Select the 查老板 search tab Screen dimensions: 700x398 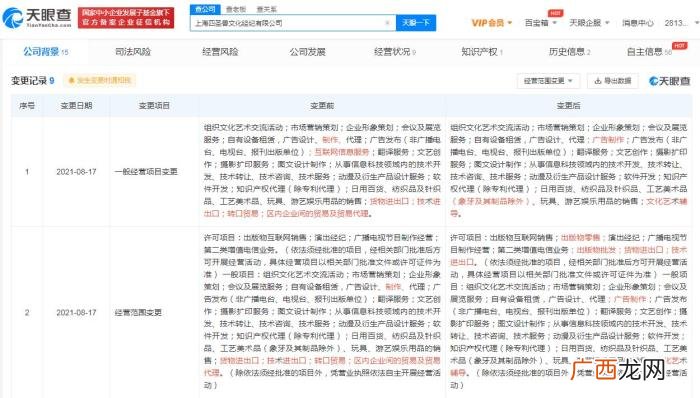click(236, 9)
